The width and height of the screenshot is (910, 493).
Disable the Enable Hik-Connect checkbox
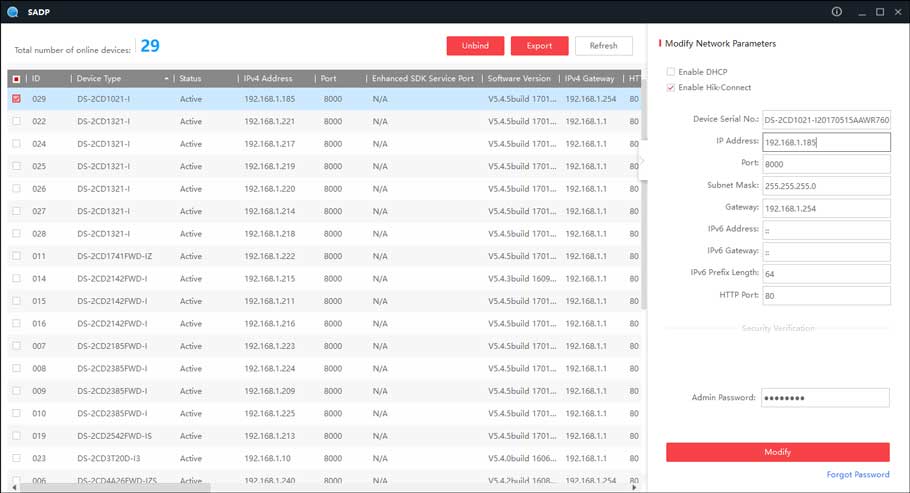point(671,88)
